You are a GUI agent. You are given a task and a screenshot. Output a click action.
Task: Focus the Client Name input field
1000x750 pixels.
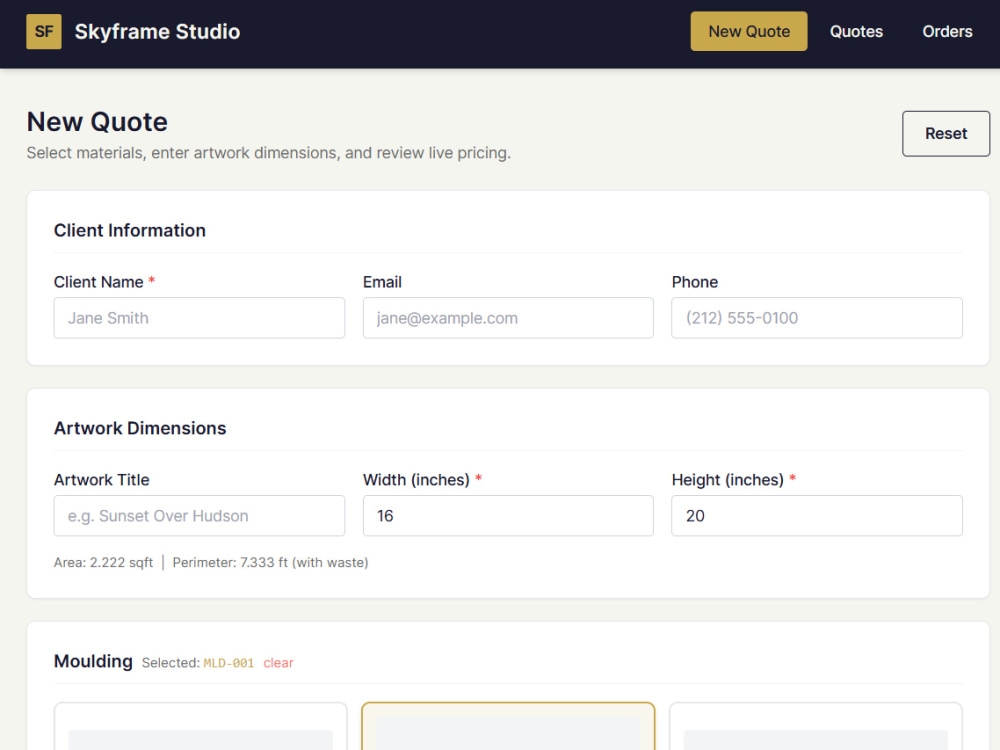[x=199, y=318]
